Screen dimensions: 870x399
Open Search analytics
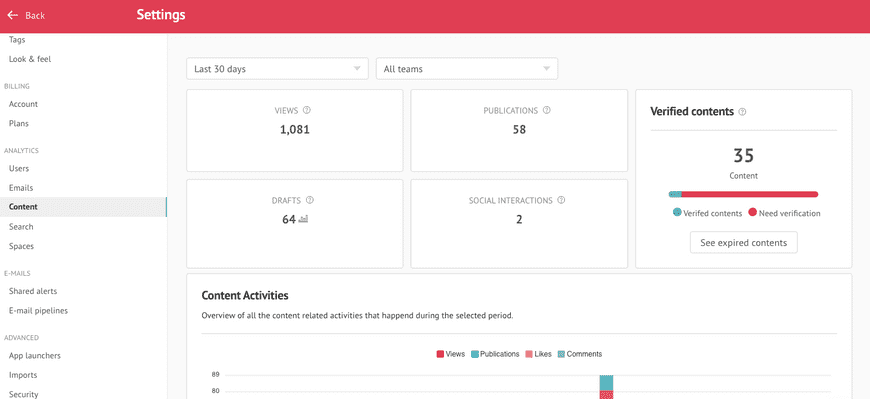click(x=21, y=227)
